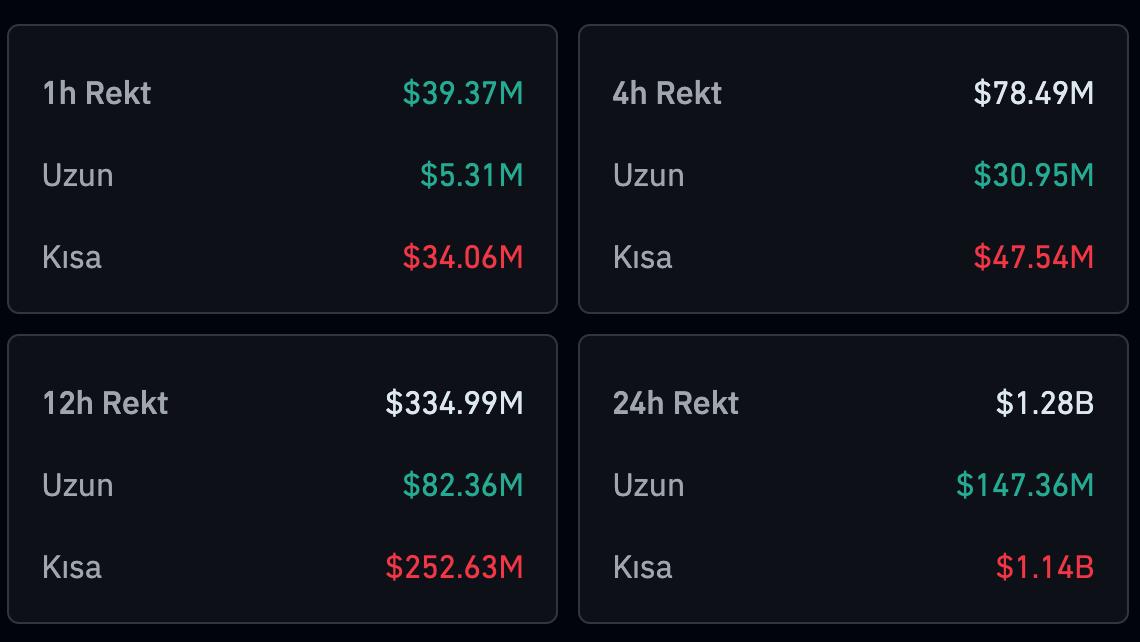Viewport: 1140px width, 642px height.
Task: Select the $78.49M 4h Rekt total
Action: click(x=1034, y=93)
